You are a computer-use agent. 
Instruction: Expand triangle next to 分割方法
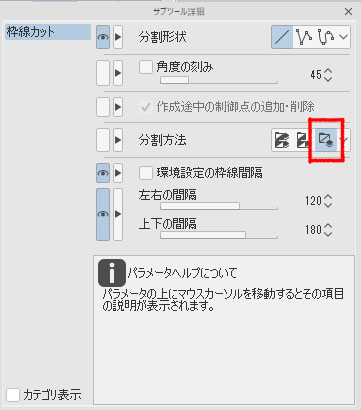[x=118, y=140]
